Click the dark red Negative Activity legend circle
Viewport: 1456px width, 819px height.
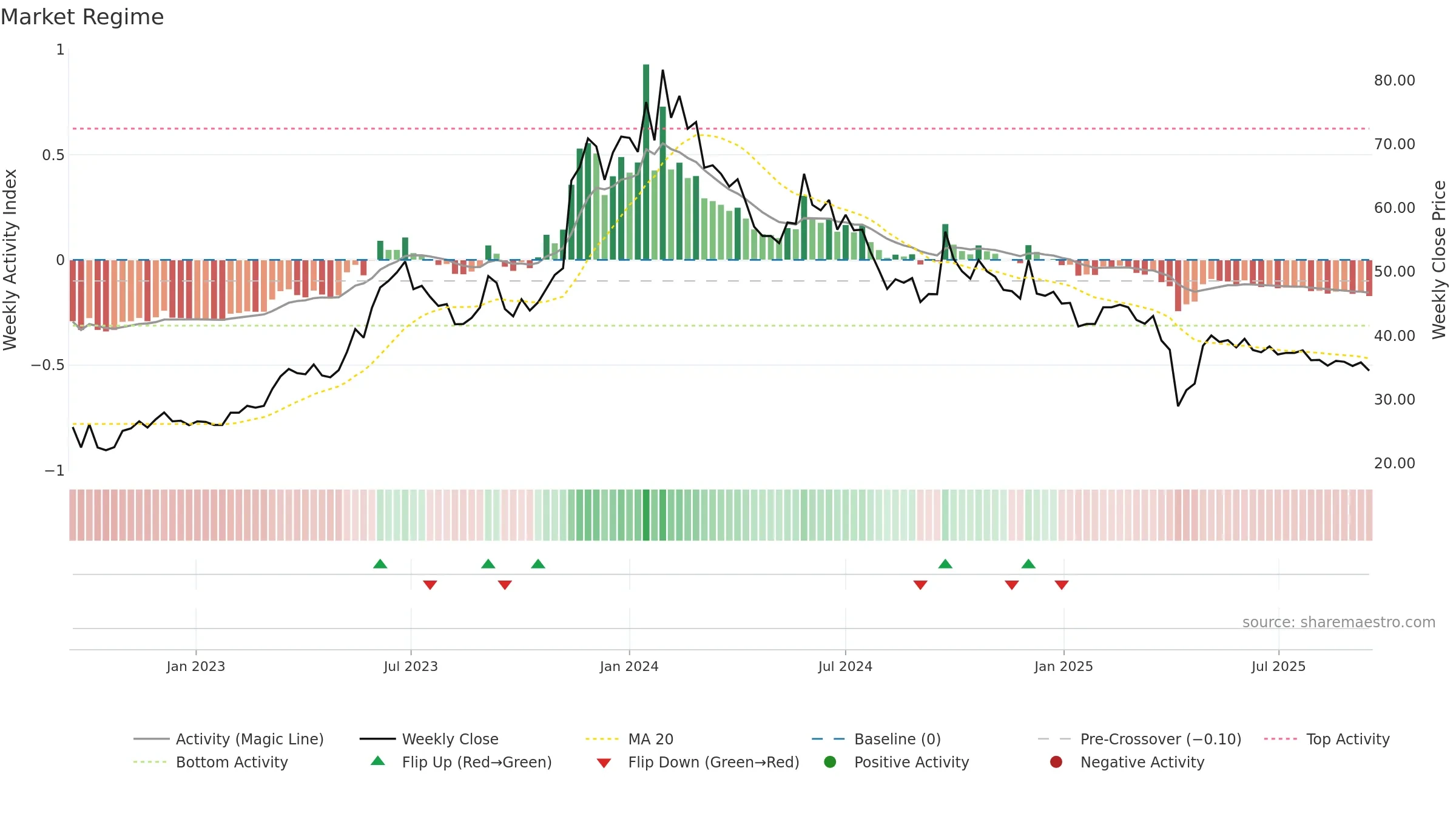(x=1056, y=762)
